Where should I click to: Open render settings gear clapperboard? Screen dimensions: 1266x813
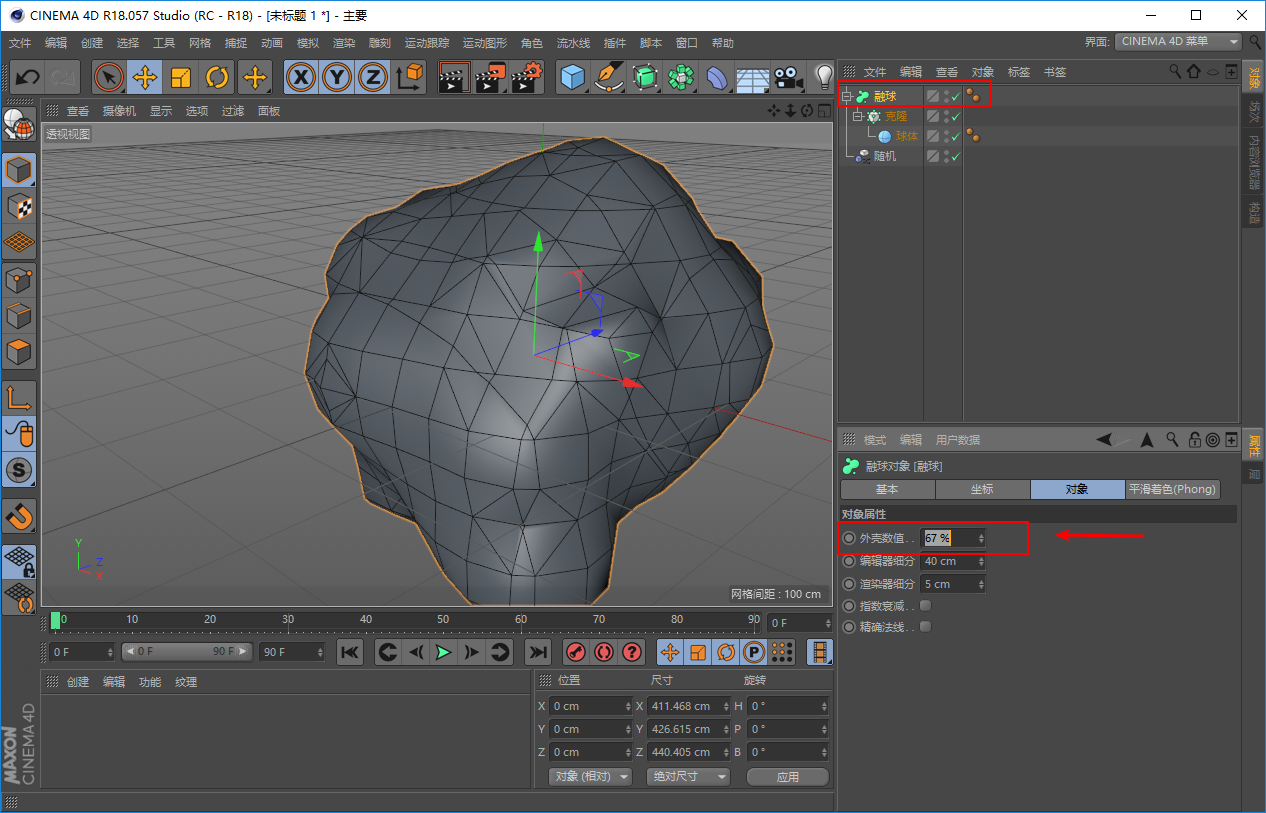pos(527,77)
